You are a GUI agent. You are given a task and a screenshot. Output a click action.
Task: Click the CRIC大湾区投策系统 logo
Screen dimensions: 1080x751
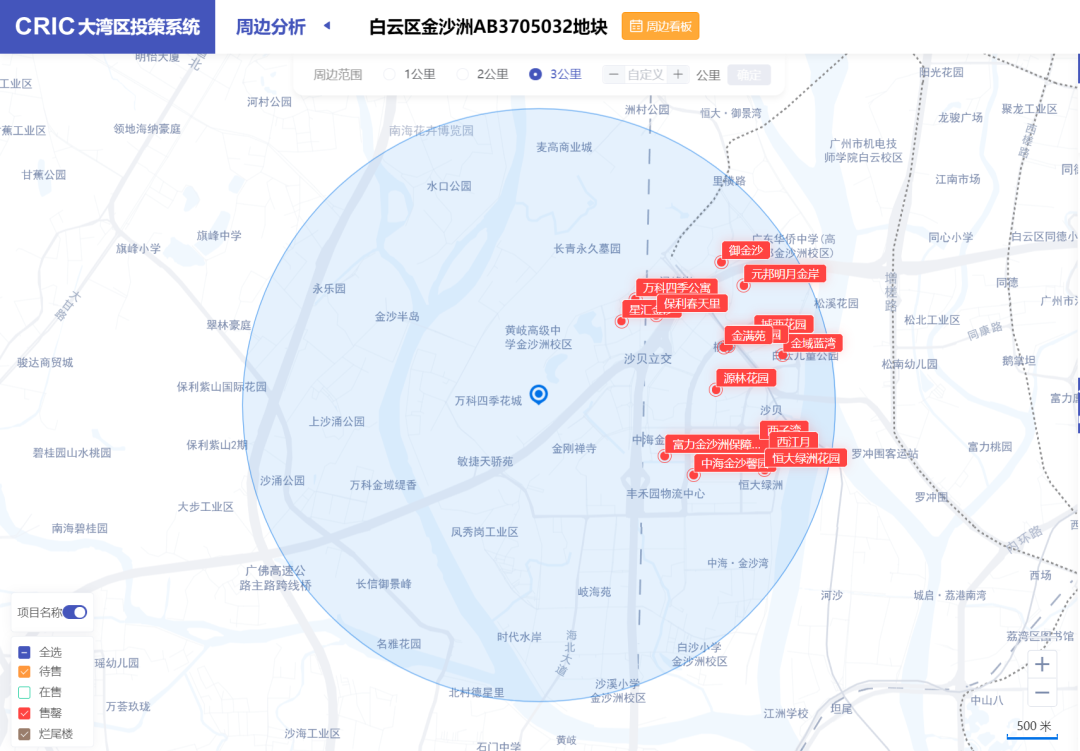point(107,26)
